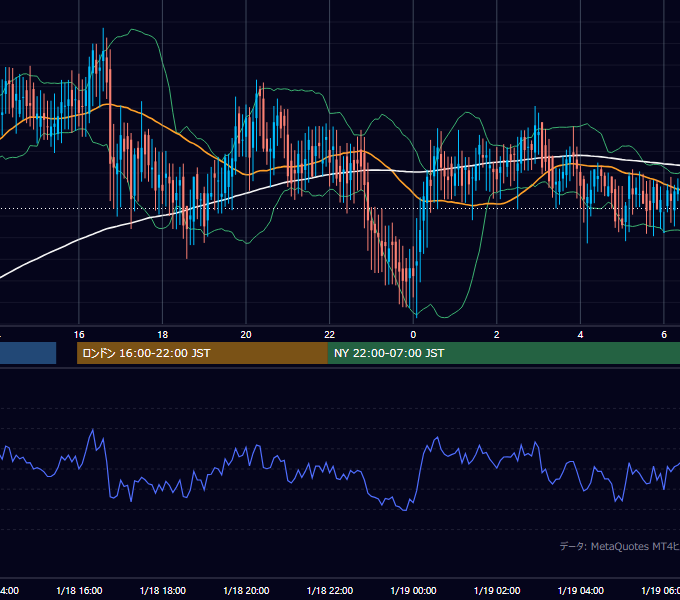Select the 2 hour label on upper axis
Image resolution: width=680 pixels, height=600 pixels.
pyautogui.click(x=497, y=335)
